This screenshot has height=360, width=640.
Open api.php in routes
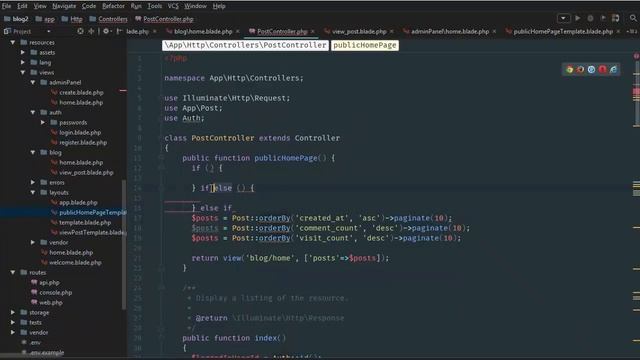[49, 282]
